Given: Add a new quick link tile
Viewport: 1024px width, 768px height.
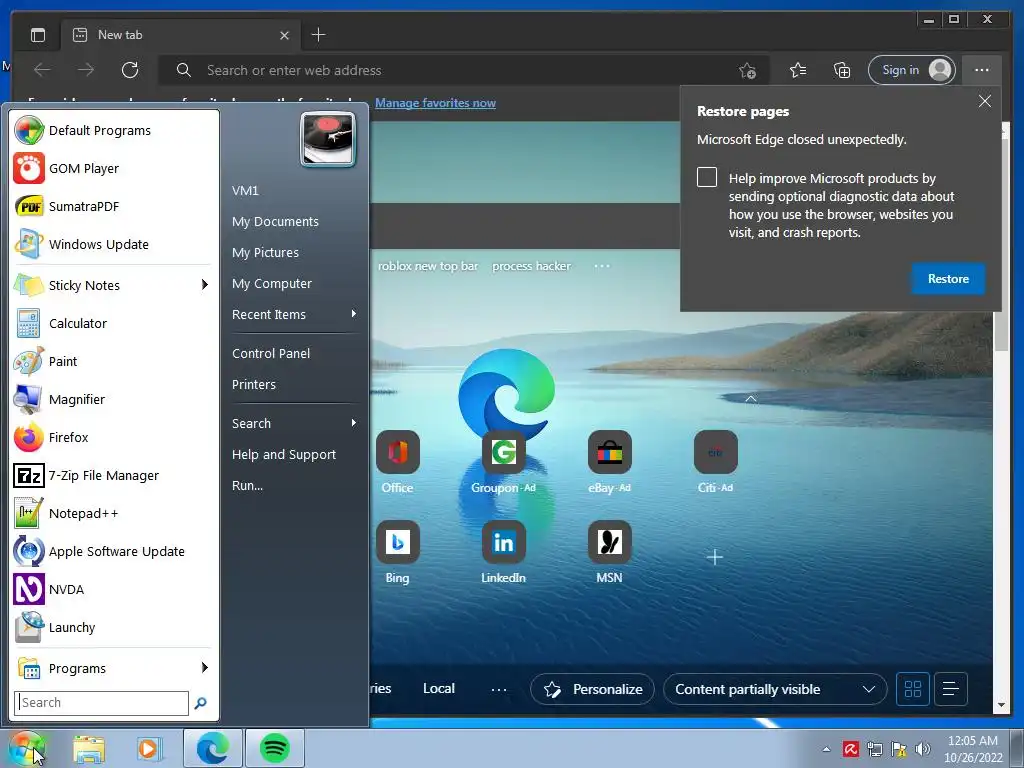Looking at the screenshot, I should coord(715,557).
